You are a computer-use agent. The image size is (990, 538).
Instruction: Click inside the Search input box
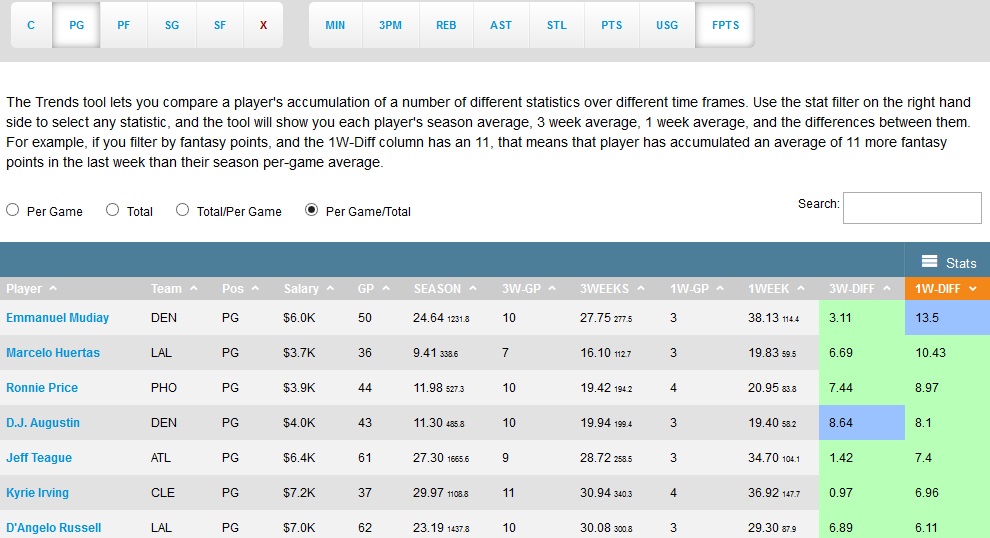point(912,208)
